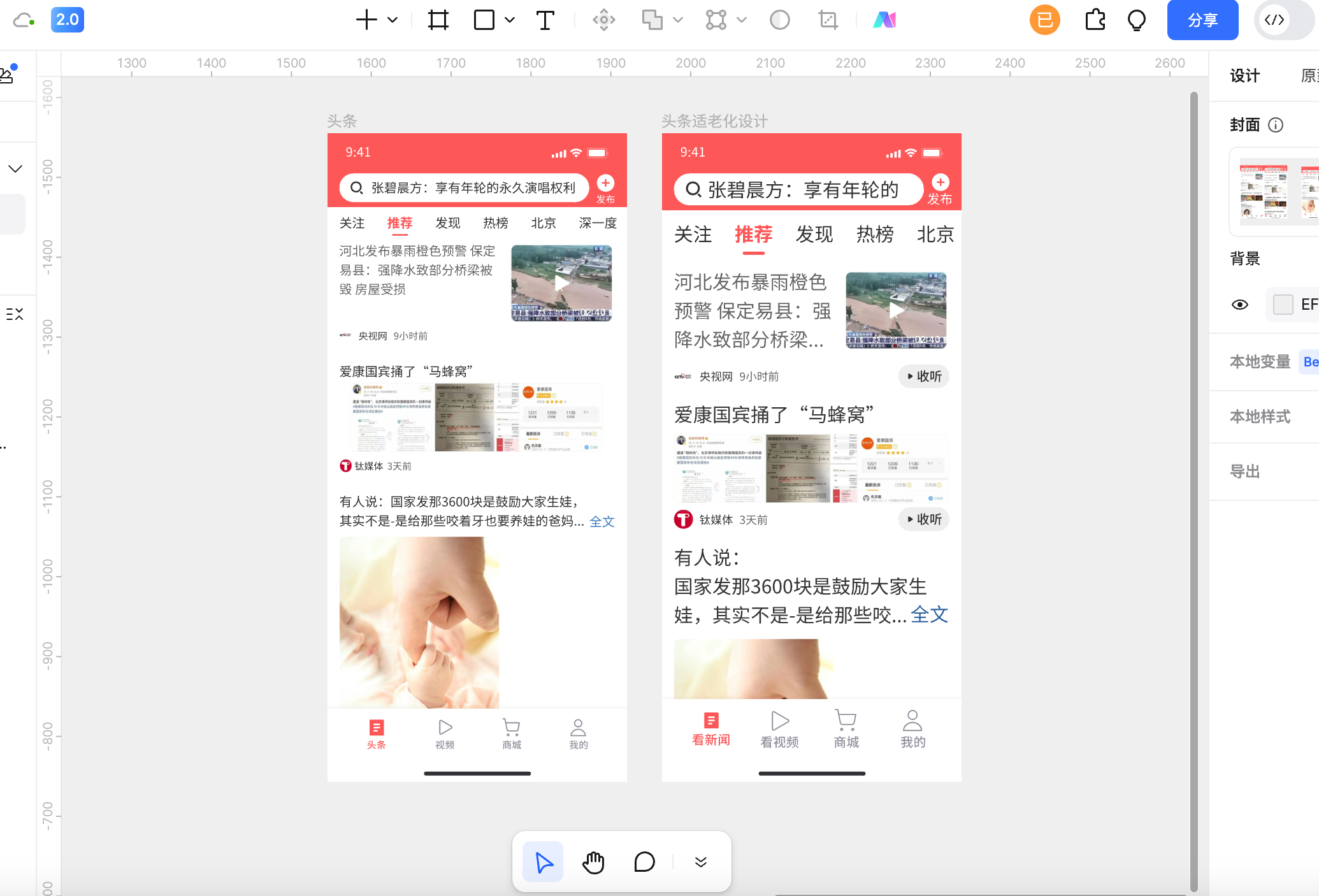Click 收听 button beside 央视网
Viewport: 1319px width, 896px height.
click(x=924, y=377)
